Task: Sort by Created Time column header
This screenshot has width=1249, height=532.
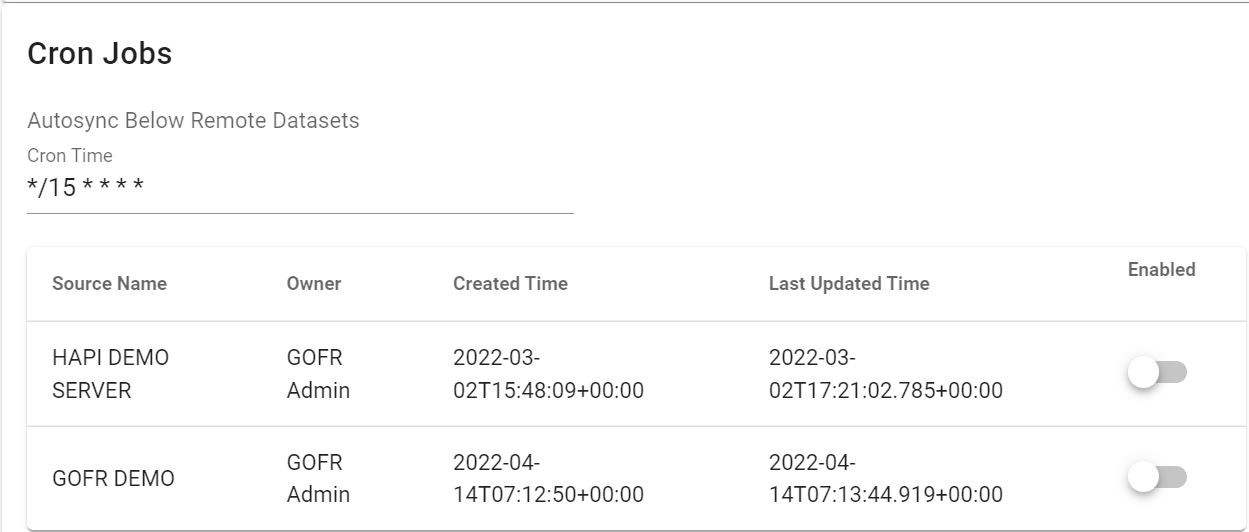Action: [510, 284]
